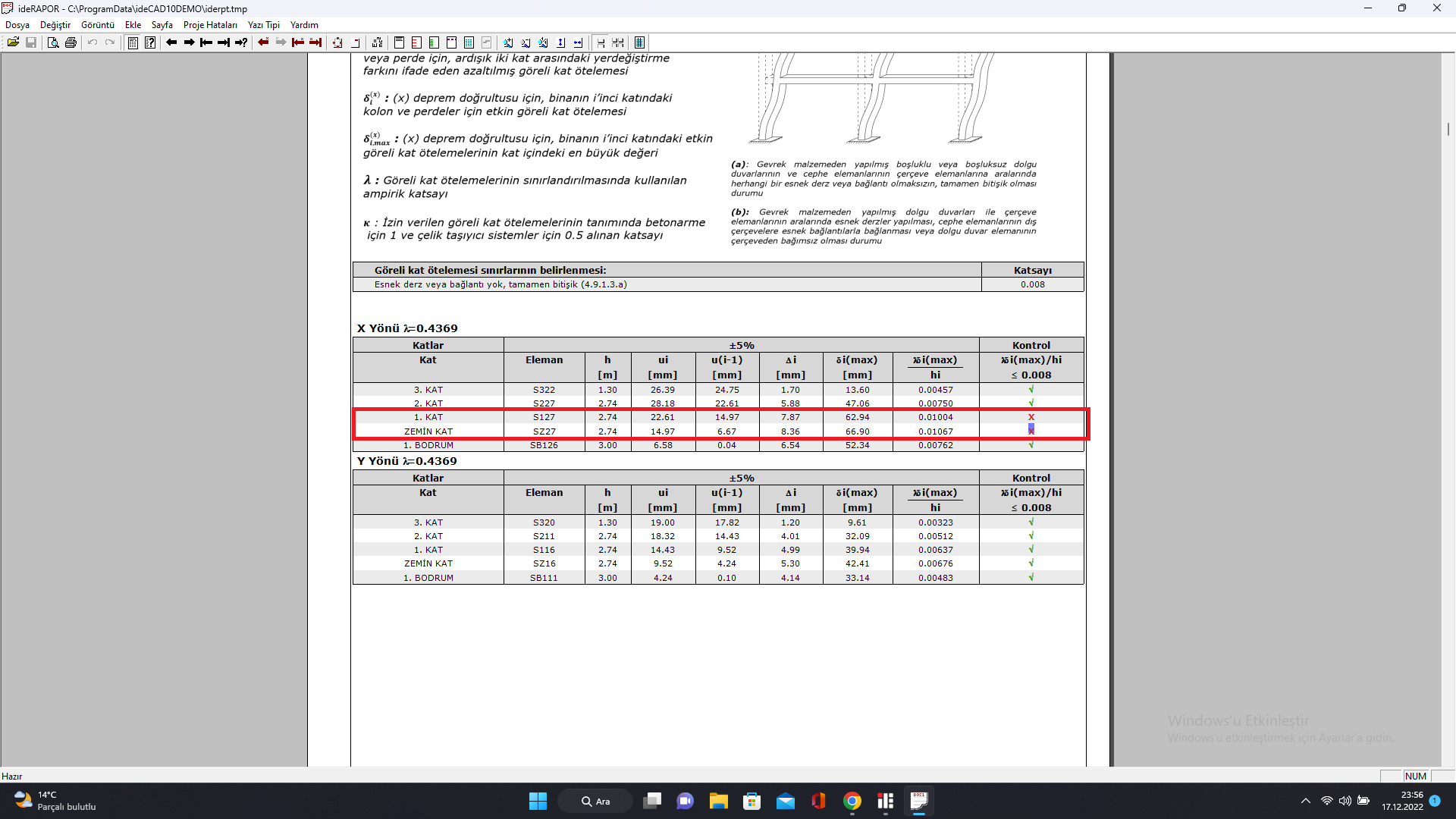Click the print icon in toolbar

(71, 42)
